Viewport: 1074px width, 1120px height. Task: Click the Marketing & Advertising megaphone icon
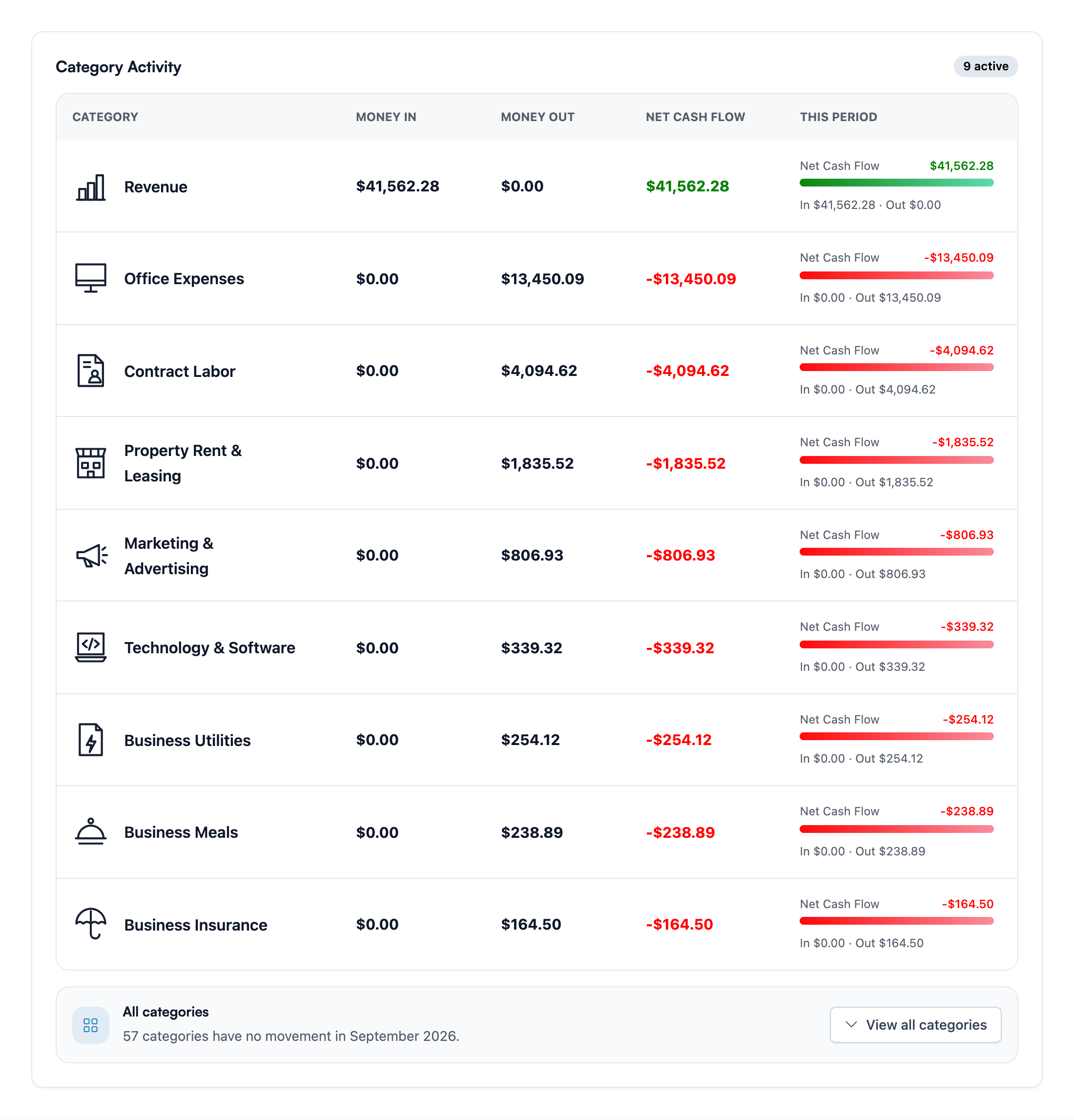click(91, 556)
